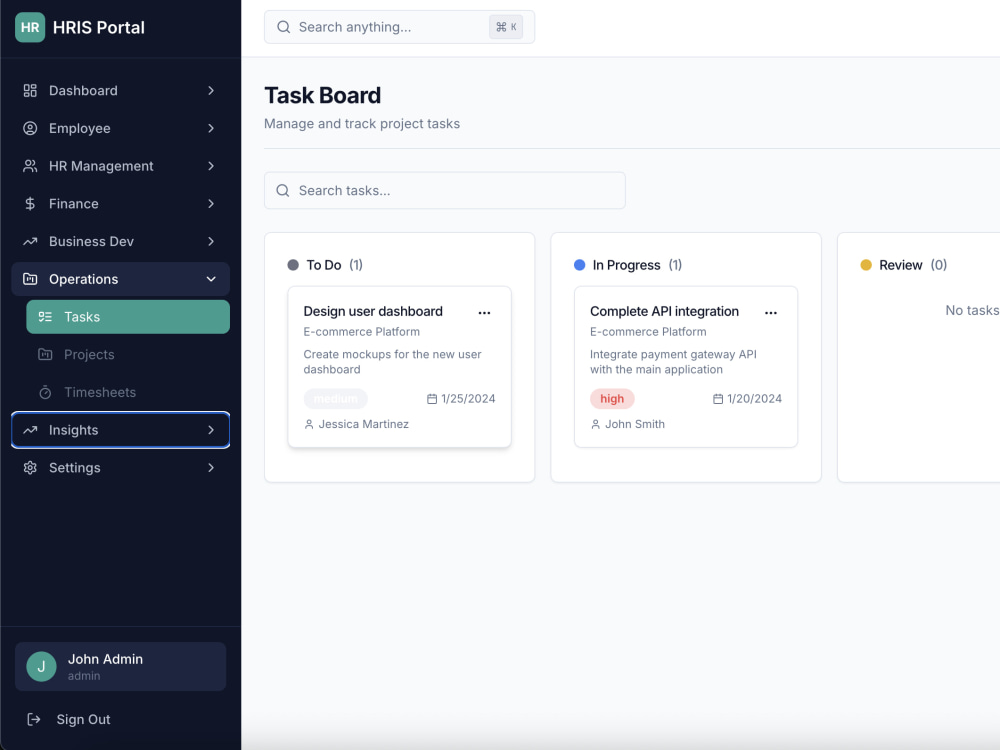The image size is (1000, 750).
Task: Click the John Admin avatar circle
Action: 41,666
